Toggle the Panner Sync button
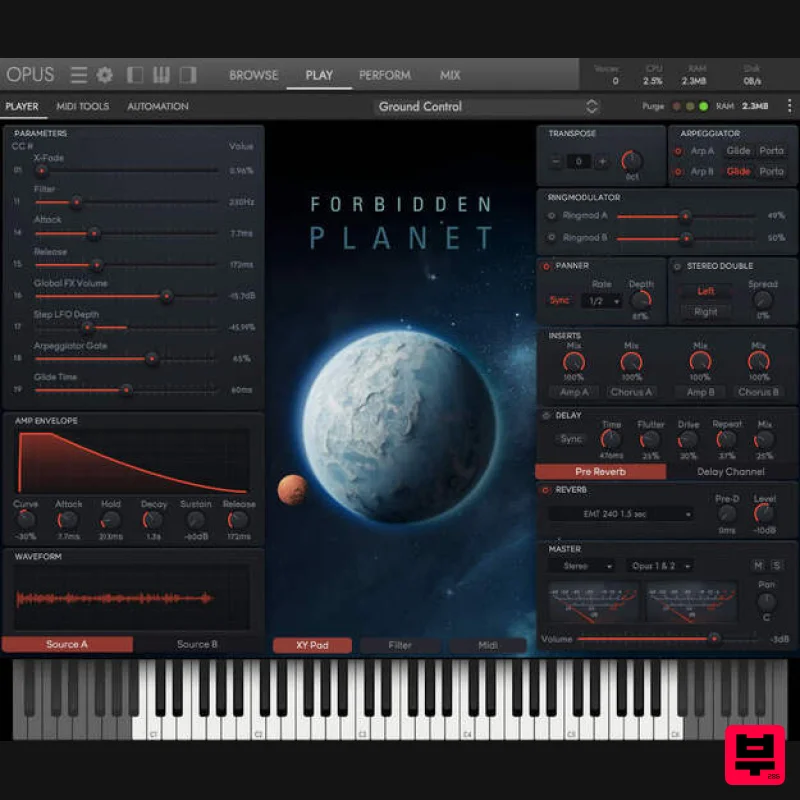 click(560, 301)
